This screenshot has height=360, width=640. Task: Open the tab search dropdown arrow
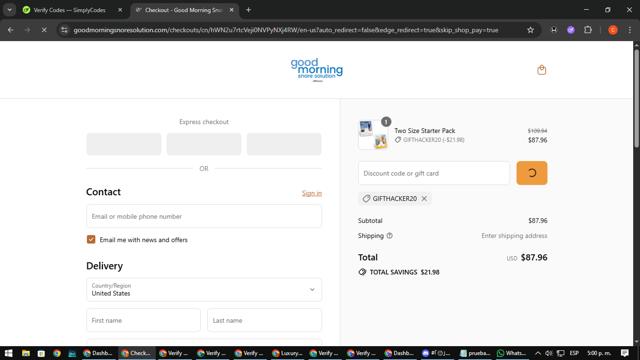coord(9,10)
